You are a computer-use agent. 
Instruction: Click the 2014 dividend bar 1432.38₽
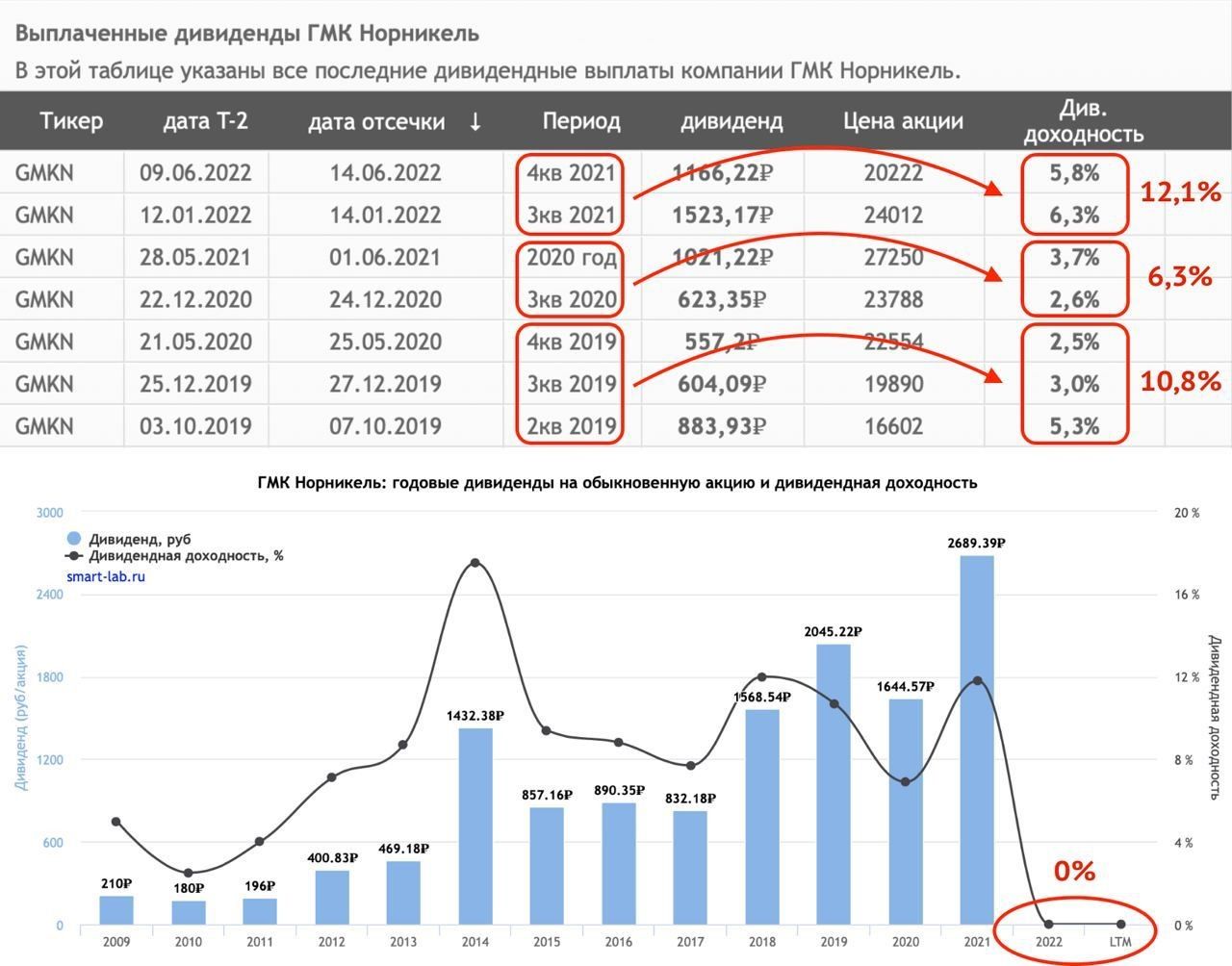[x=475, y=827]
